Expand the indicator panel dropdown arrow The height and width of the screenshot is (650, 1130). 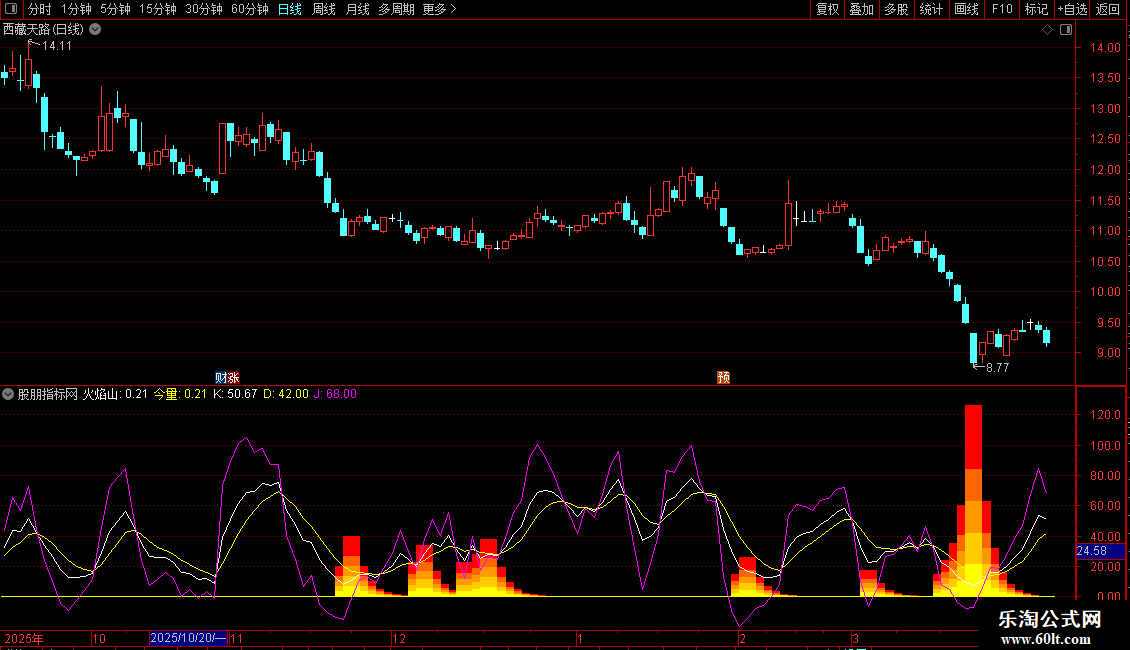pyautogui.click(x=8, y=394)
